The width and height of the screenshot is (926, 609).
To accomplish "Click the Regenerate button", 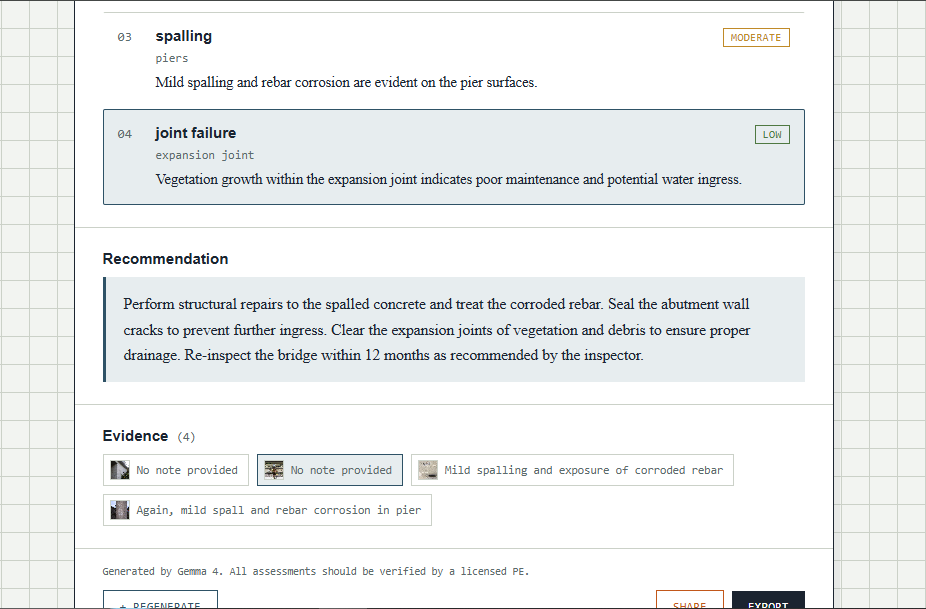I will click(x=160, y=600).
